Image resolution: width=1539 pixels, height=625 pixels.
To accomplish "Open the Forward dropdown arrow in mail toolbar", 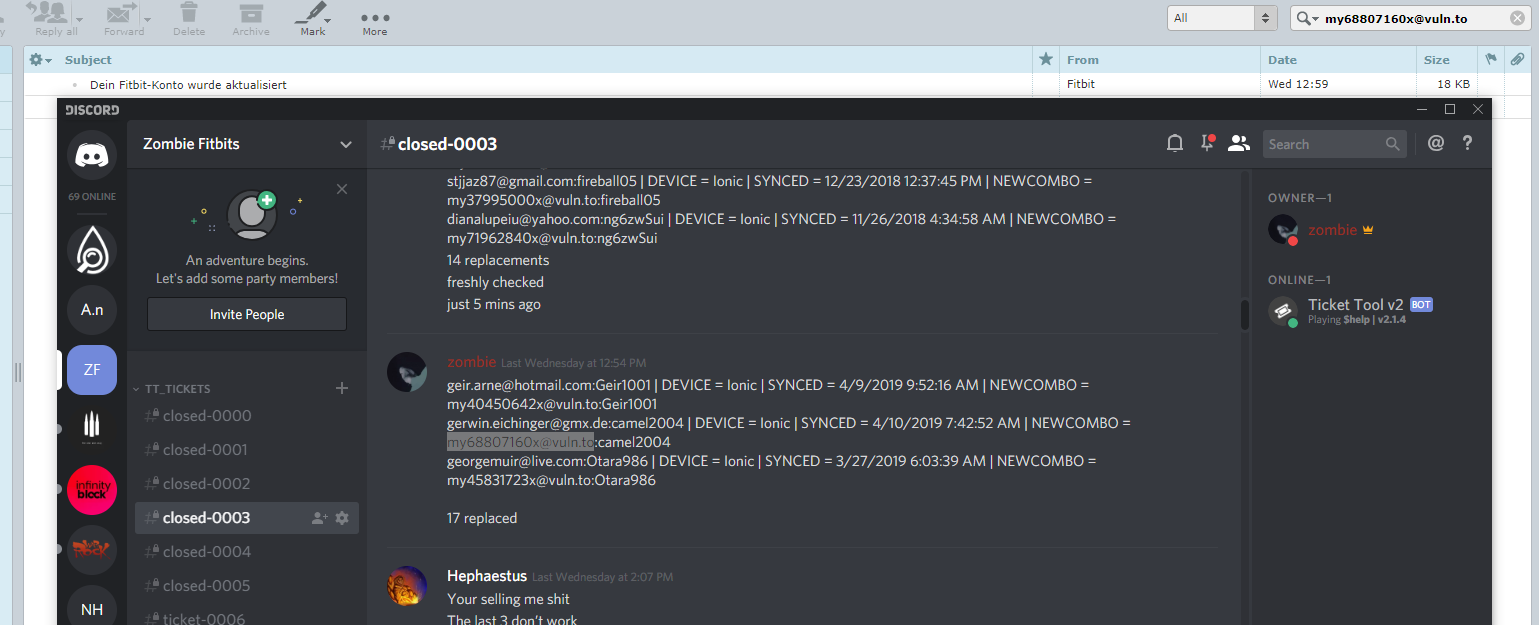I will [148, 19].
